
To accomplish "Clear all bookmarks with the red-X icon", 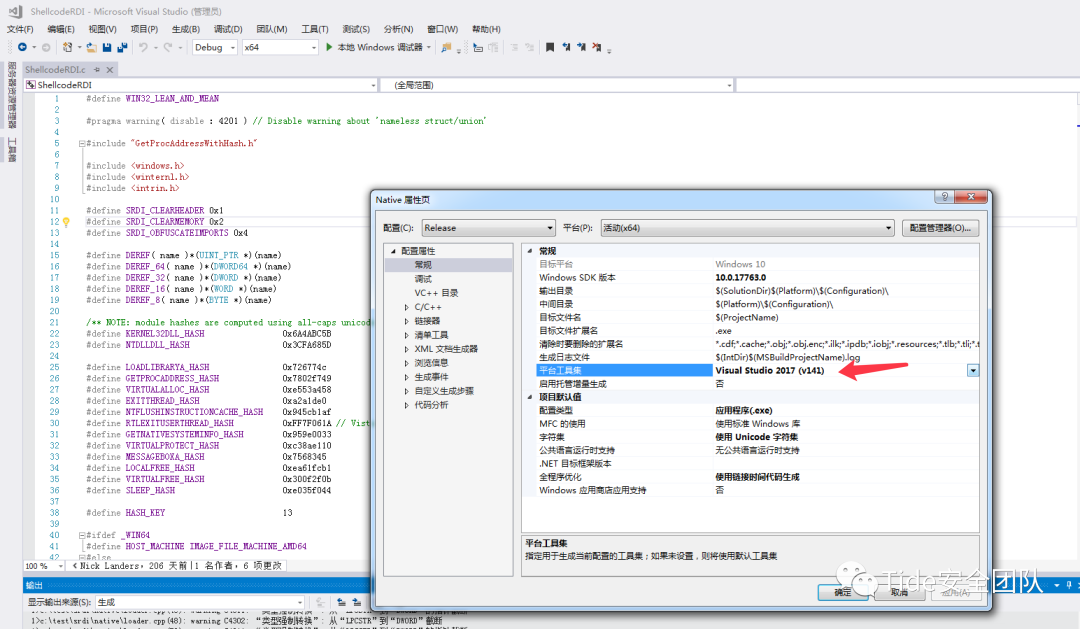I will tap(596, 47).
